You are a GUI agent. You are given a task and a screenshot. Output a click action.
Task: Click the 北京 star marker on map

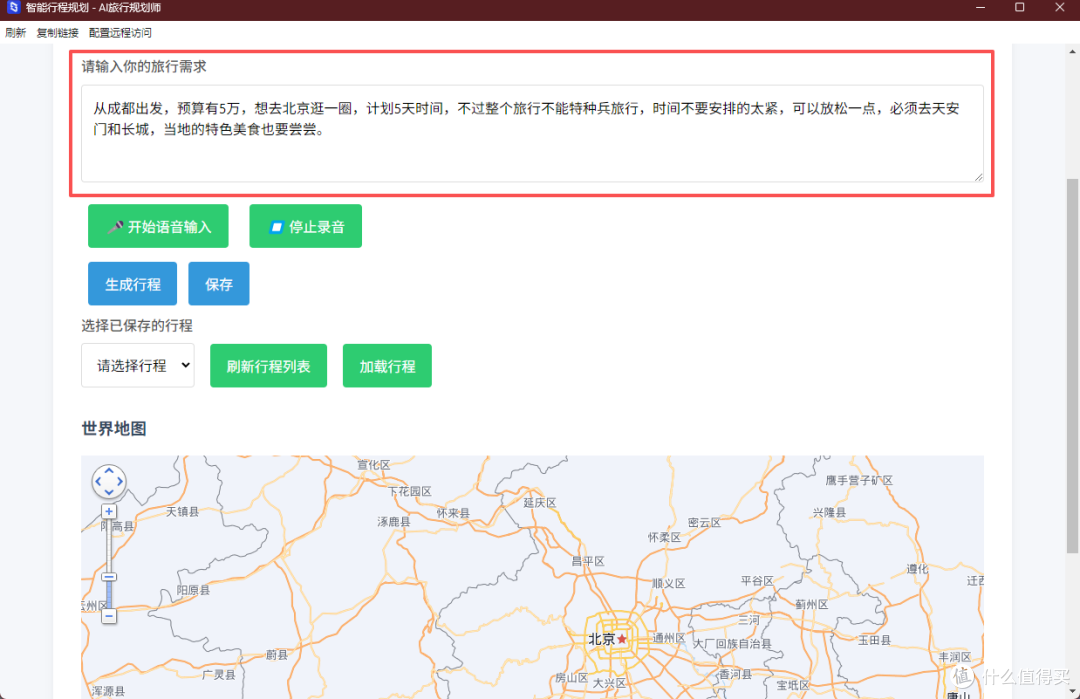coord(622,639)
